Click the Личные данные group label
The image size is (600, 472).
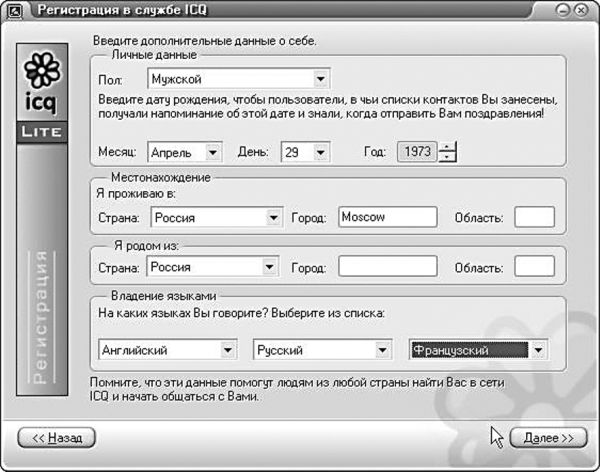tap(154, 55)
